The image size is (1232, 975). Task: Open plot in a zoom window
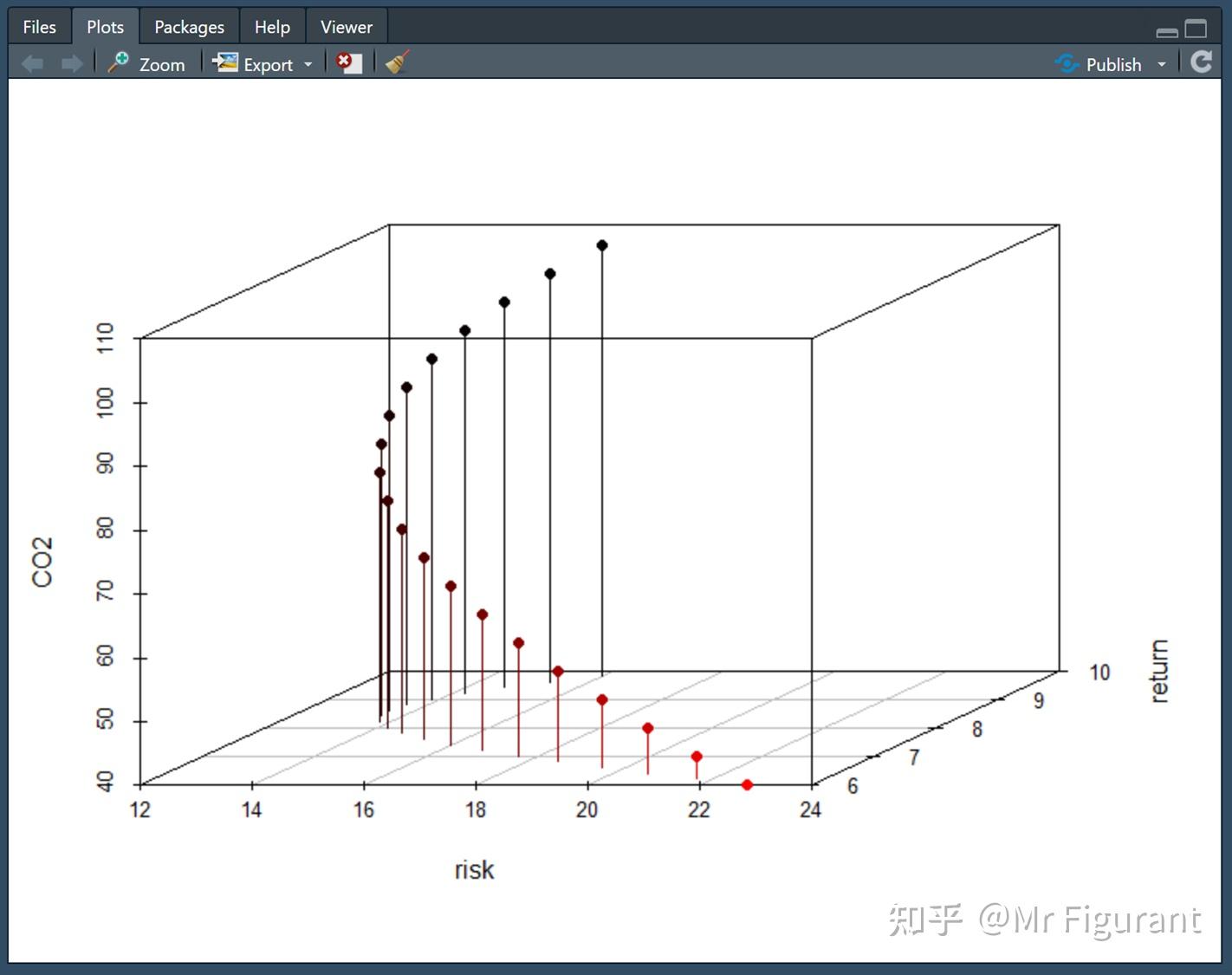click(x=147, y=62)
